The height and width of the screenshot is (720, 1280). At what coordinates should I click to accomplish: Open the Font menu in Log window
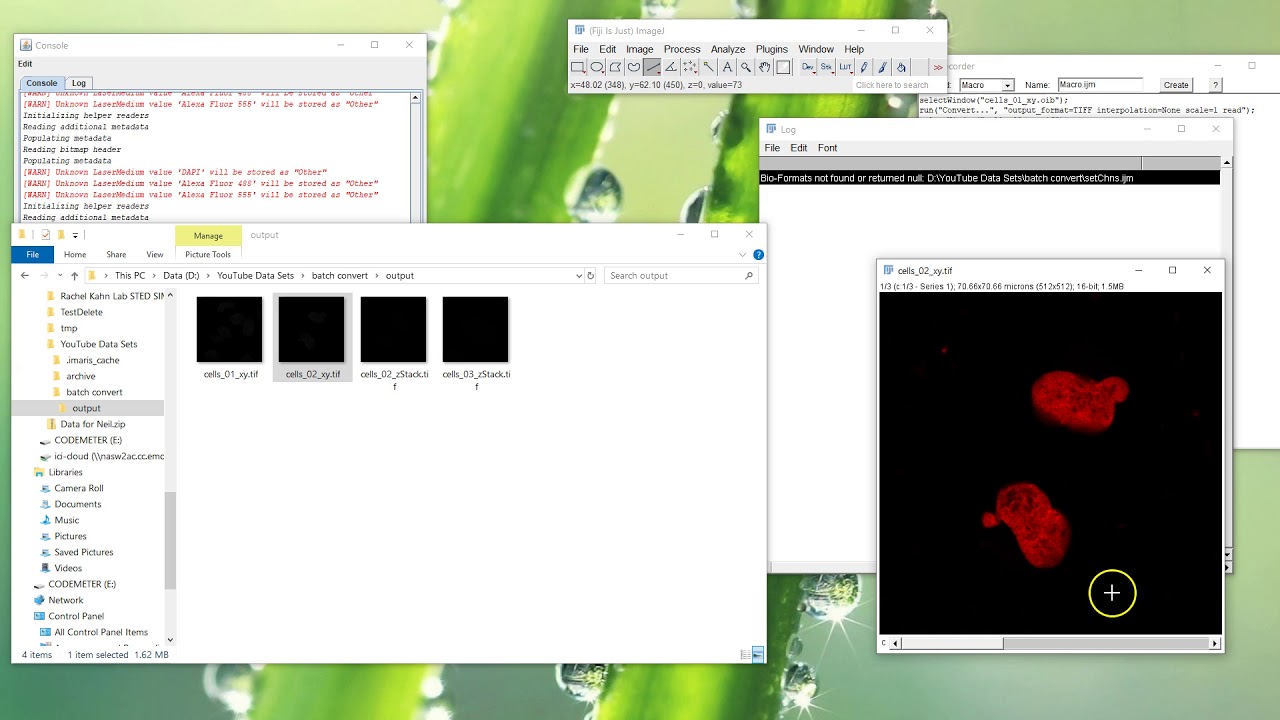tap(827, 148)
